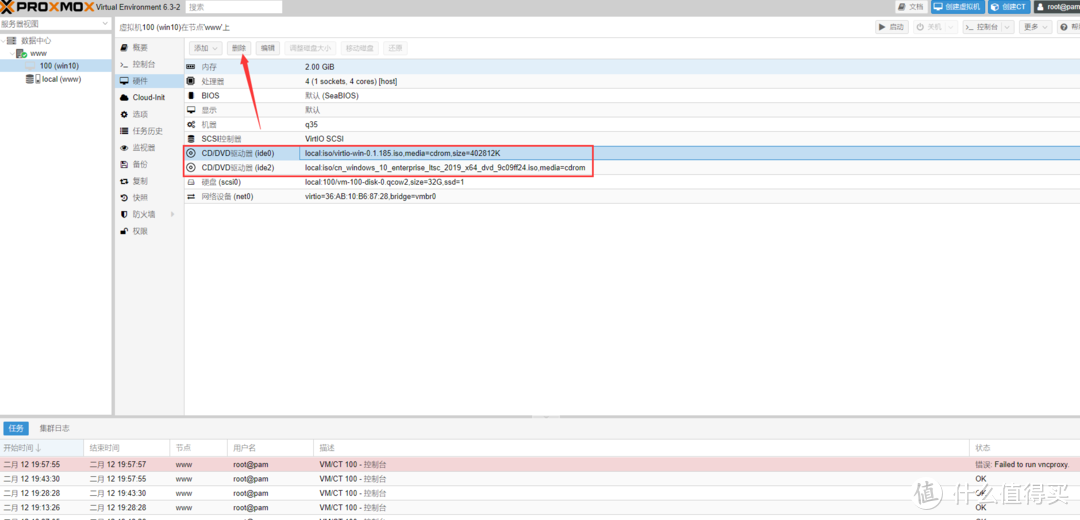Screen dimensions: 1080x520
Task: Select the 防火墙 shield icon
Action: [x=124, y=214]
